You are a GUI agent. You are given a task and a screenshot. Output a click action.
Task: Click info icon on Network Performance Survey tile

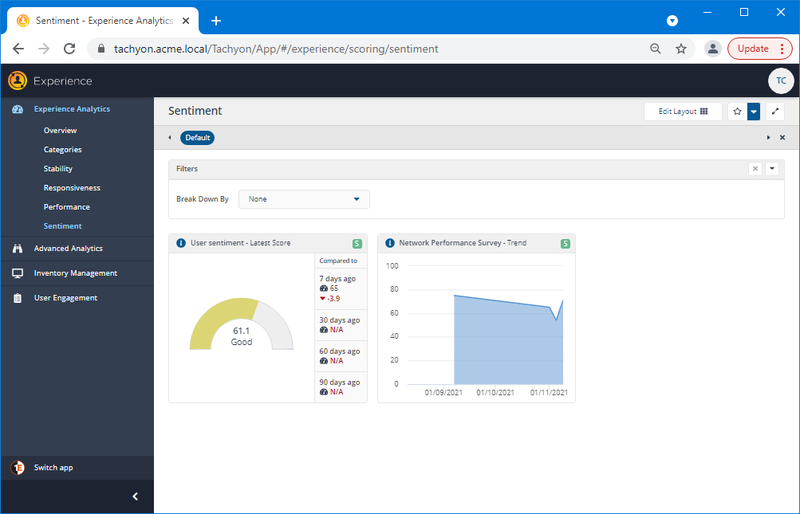point(390,243)
